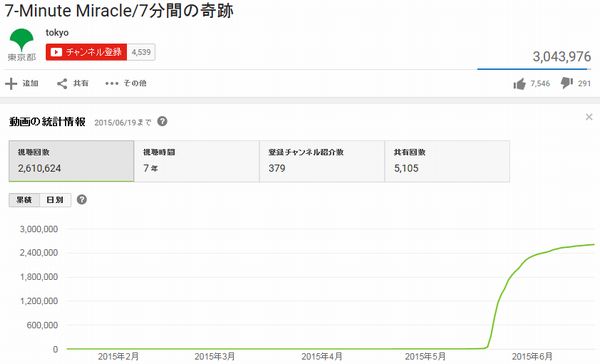Image resolution: width=600 pixels, height=364 pixels.
Task: Click the total view count 3,043,976
Action: [x=562, y=57]
